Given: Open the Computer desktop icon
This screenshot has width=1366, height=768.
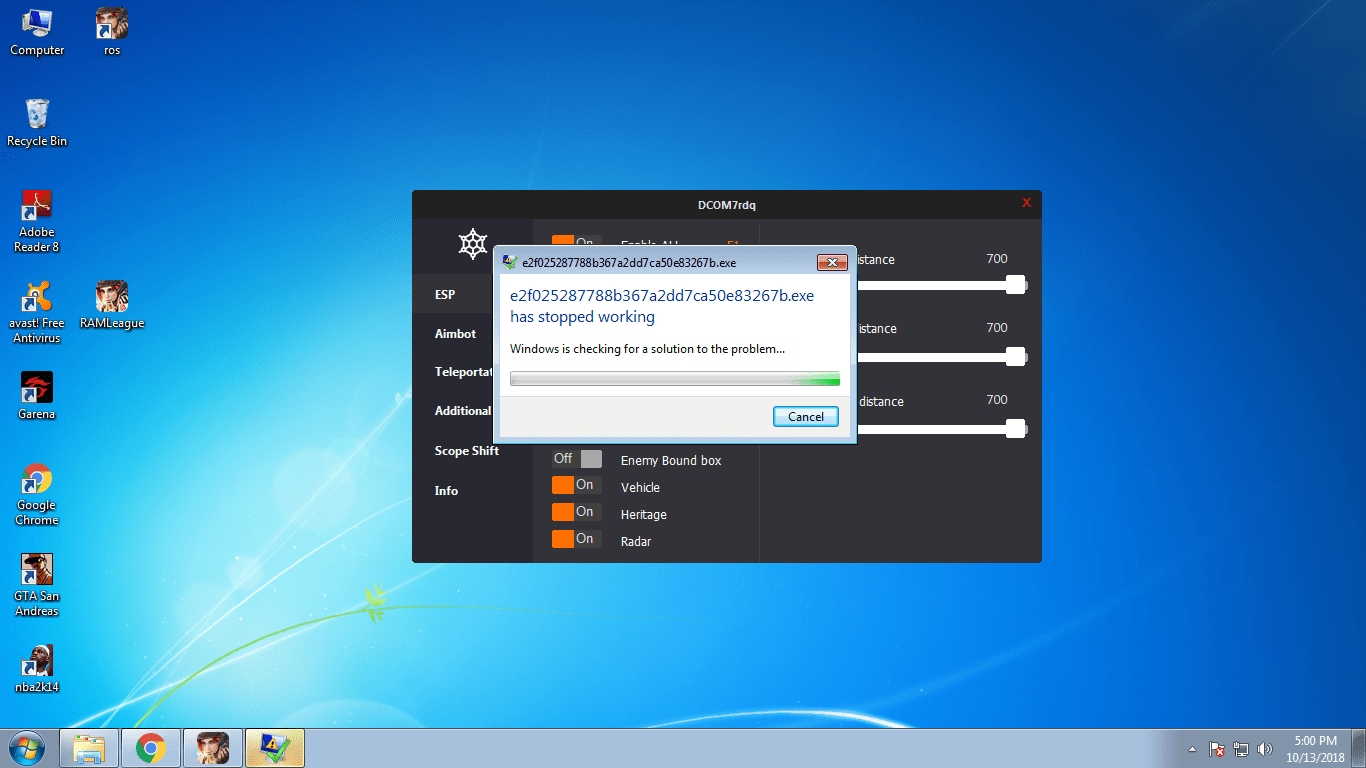Looking at the screenshot, I should [37, 32].
